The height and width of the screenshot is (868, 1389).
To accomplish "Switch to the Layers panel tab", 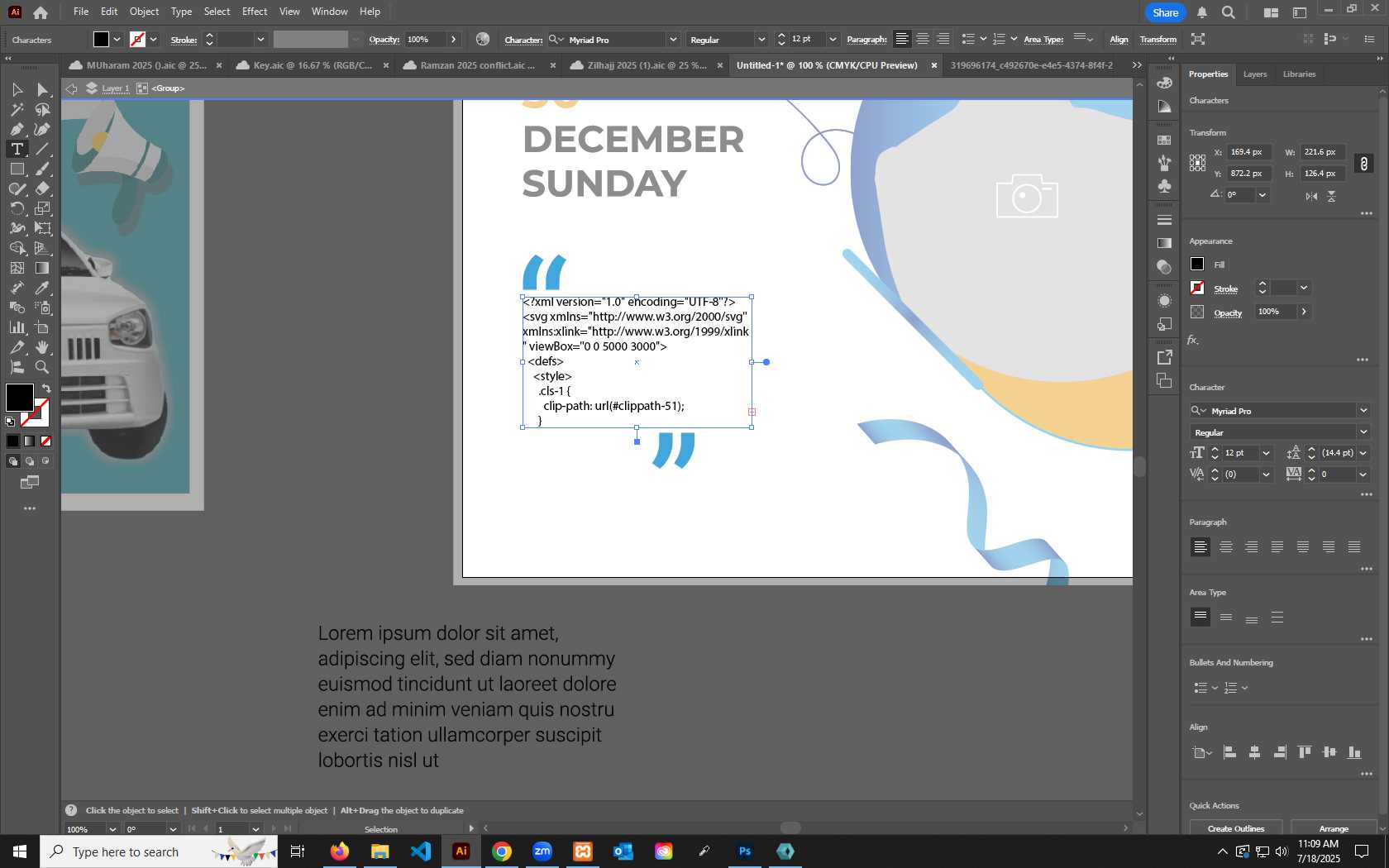I will coord(1255,74).
